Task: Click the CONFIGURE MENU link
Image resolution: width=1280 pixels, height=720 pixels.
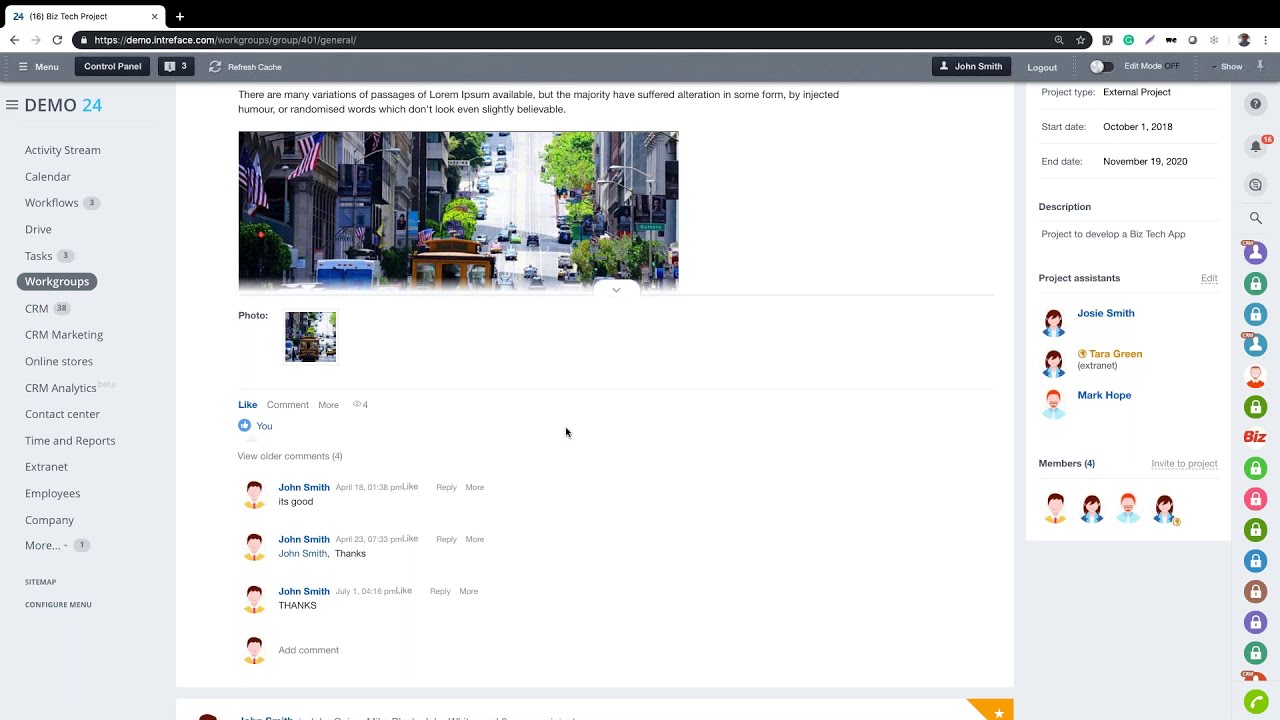Action: click(x=58, y=605)
